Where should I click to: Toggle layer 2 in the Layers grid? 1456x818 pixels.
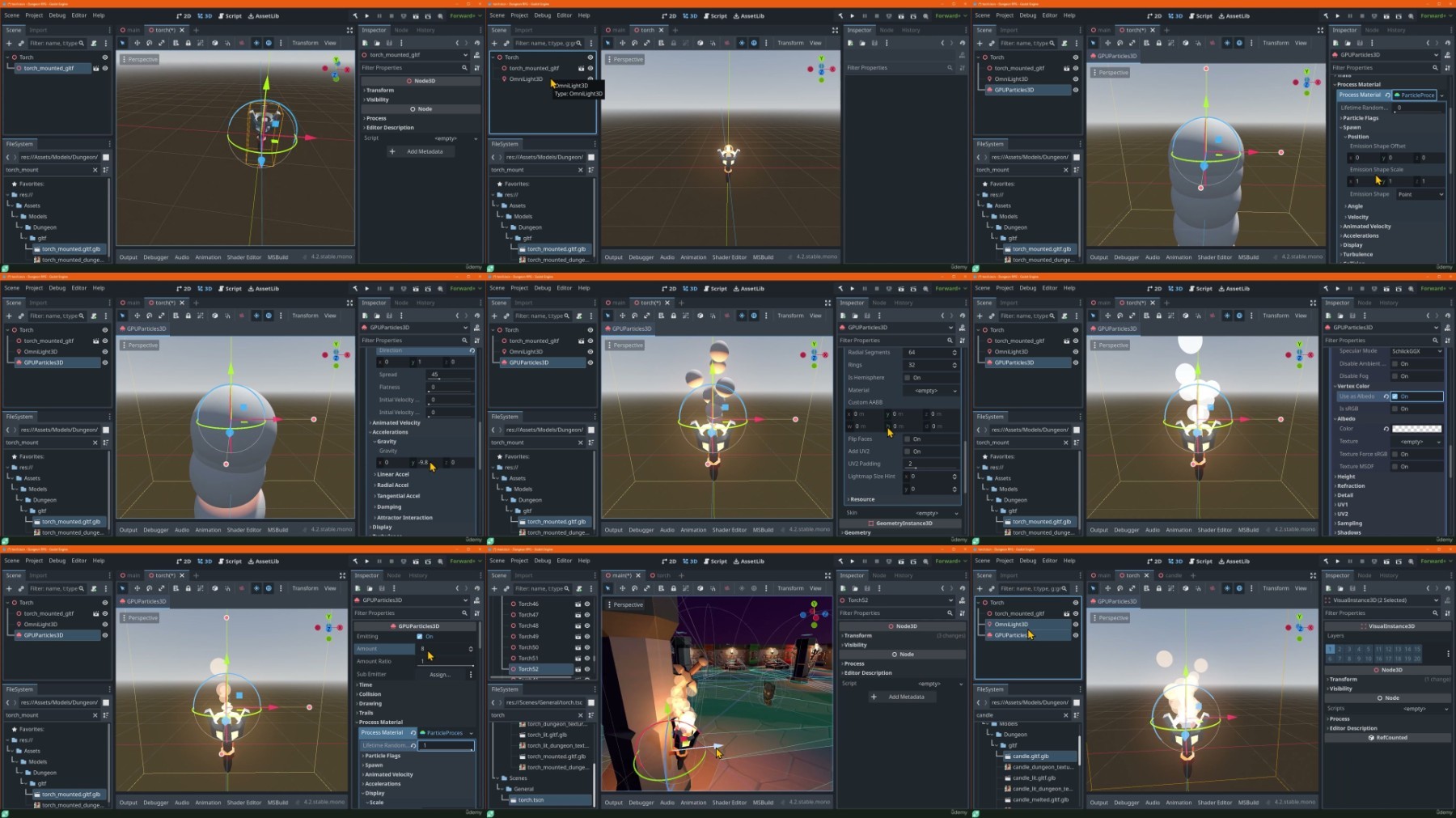point(1340,649)
